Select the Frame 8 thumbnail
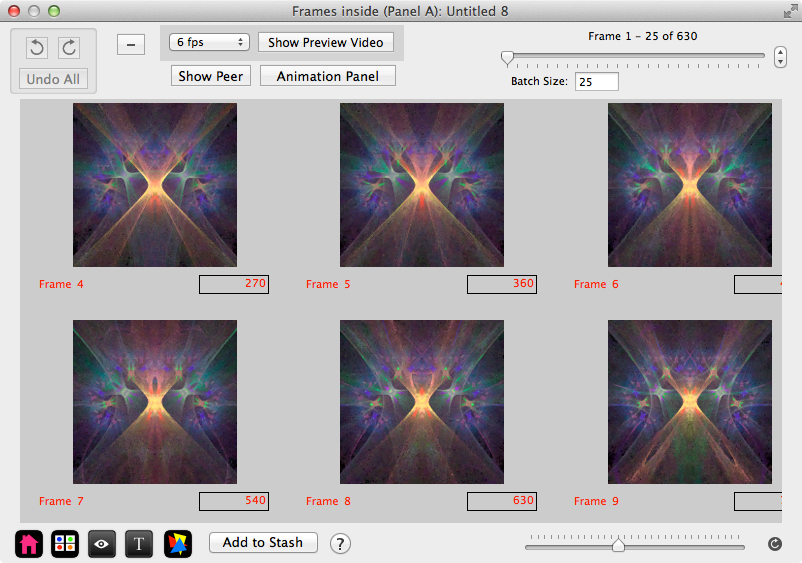This screenshot has height=563, width=802. point(422,402)
